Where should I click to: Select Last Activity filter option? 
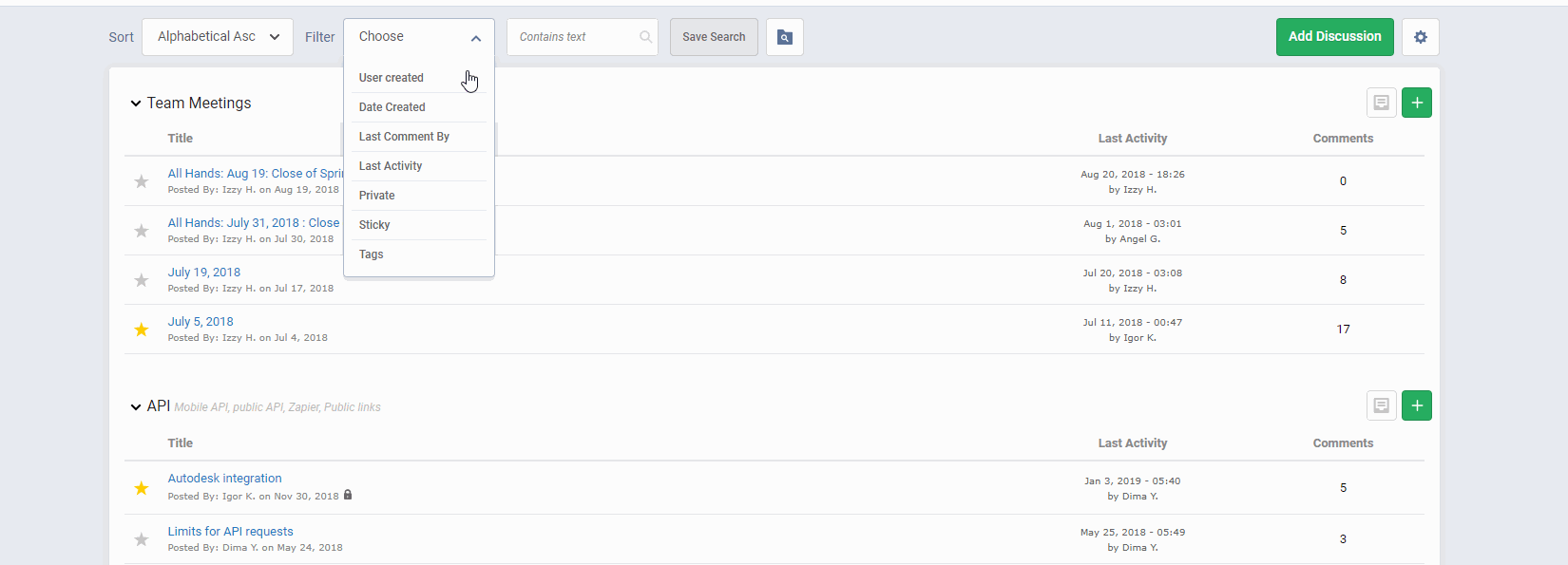pos(419,166)
